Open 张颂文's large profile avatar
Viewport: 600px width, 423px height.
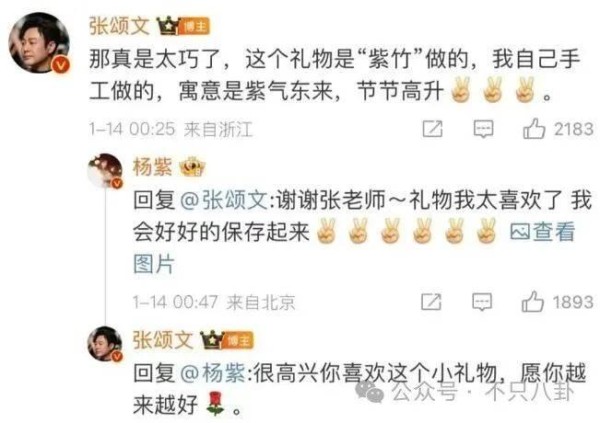tap(39, 43)
